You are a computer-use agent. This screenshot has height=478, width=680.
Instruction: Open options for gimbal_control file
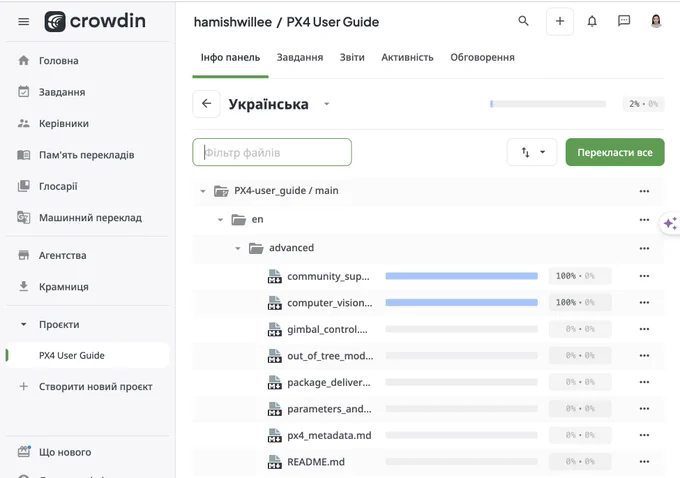(644, 329)
